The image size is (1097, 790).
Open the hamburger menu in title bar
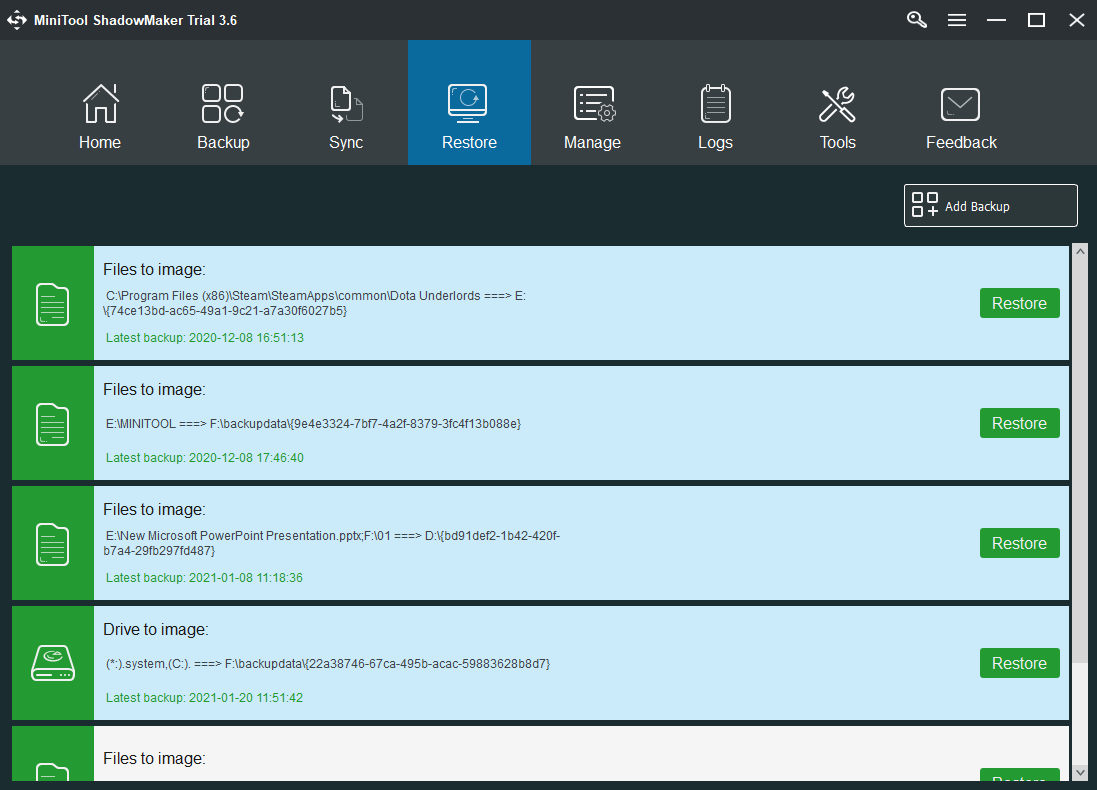point(957,20)
